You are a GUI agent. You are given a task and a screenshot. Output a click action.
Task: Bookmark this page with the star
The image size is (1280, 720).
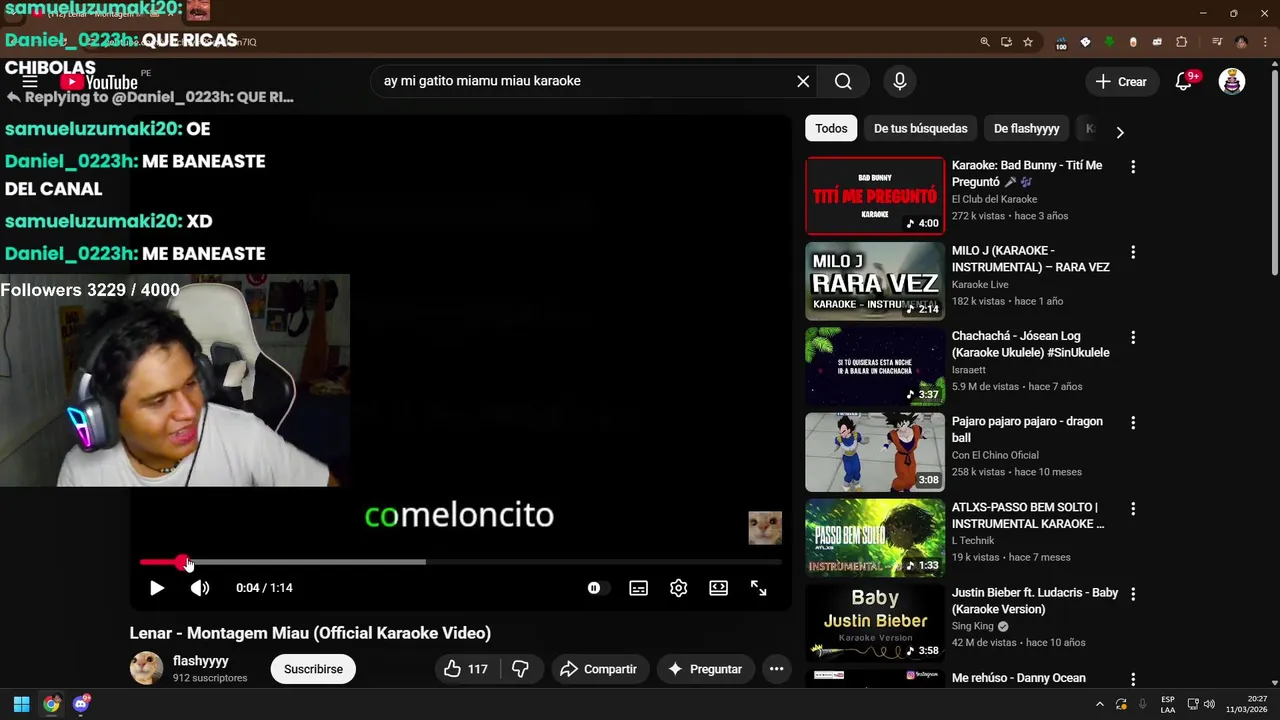tap(1028, 42)
